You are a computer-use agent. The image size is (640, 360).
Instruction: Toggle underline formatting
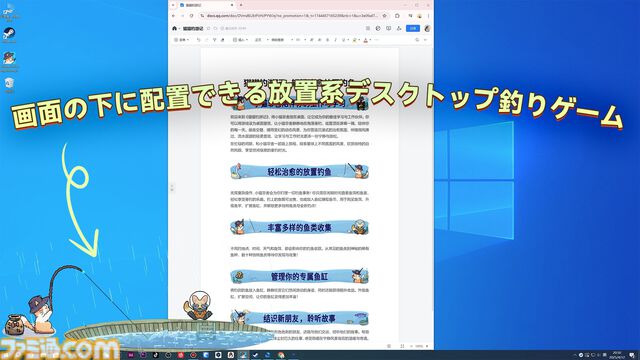pyautogui.click(x=344, y=40)
